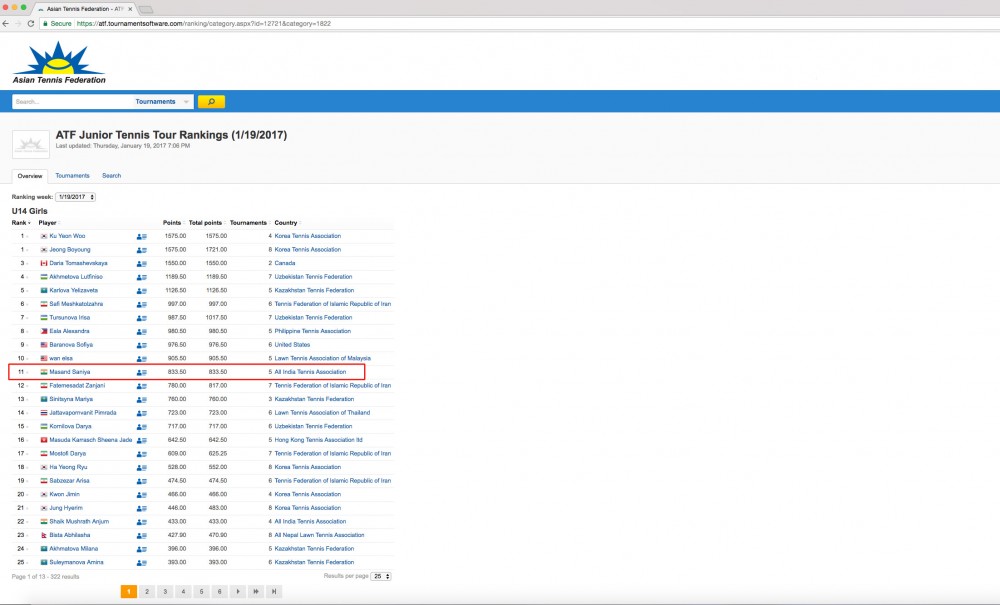Click the Asian Tennis Federation logo
Viewport: 1000px width, 605px height.
[59, 62]
